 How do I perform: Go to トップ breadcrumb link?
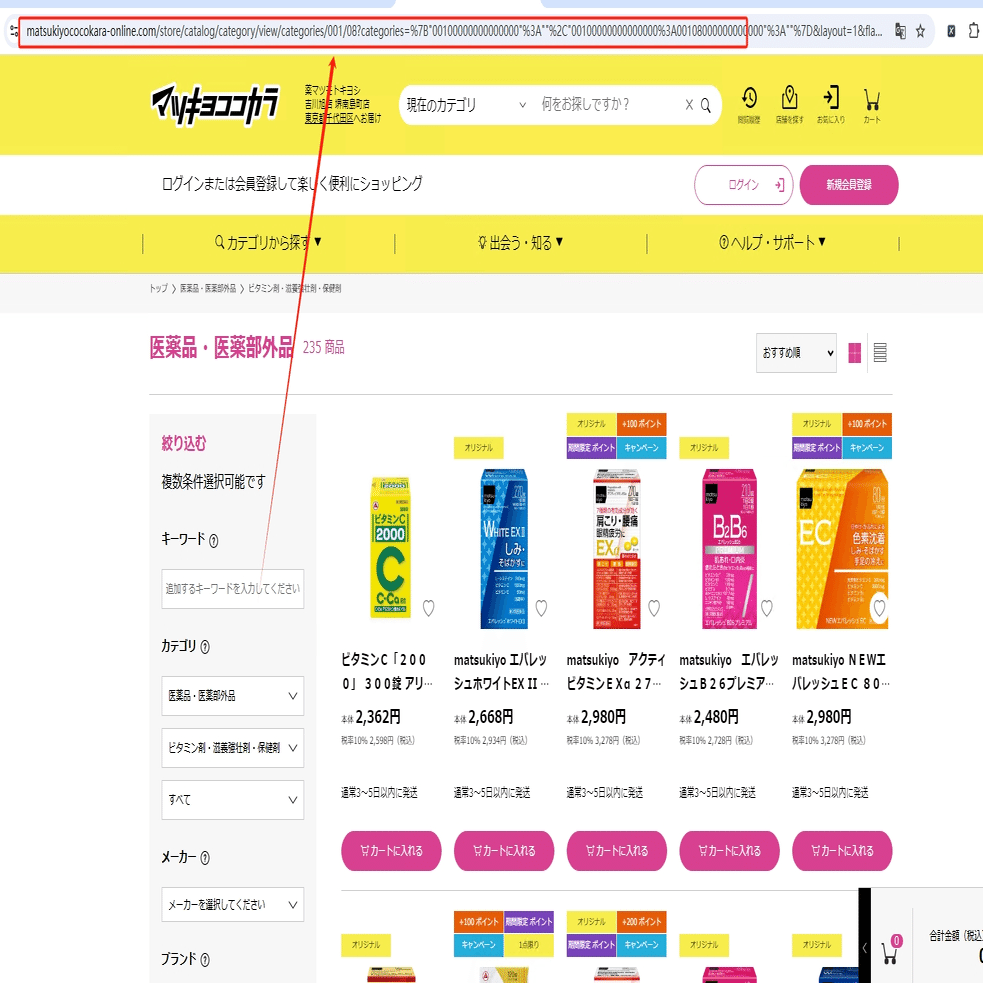click(159, 288)
